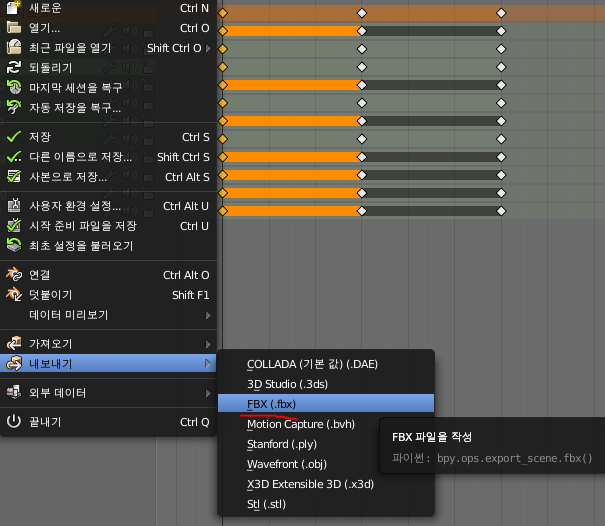This screenshot has width=605, height=526.
Task: Select 끝내기 to quit
Action: (108, 421)
